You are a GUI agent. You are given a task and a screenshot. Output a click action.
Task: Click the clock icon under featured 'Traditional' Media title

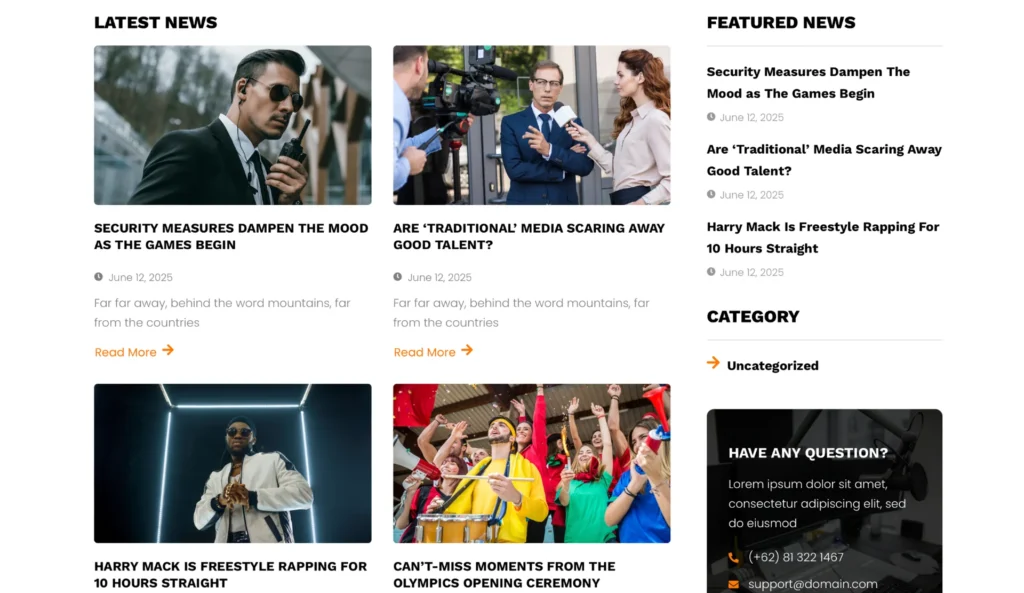pos(711,194)
